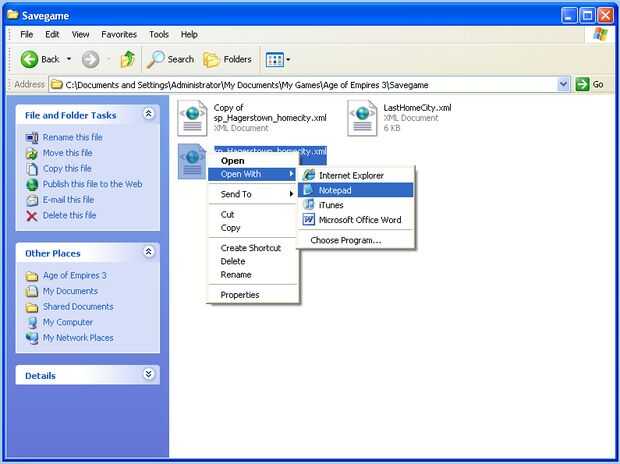The height and width of the screenshot is (464, 620).
Task: Open the Search toolbar button
Action: pyautogui.click(x=170, y=59)
